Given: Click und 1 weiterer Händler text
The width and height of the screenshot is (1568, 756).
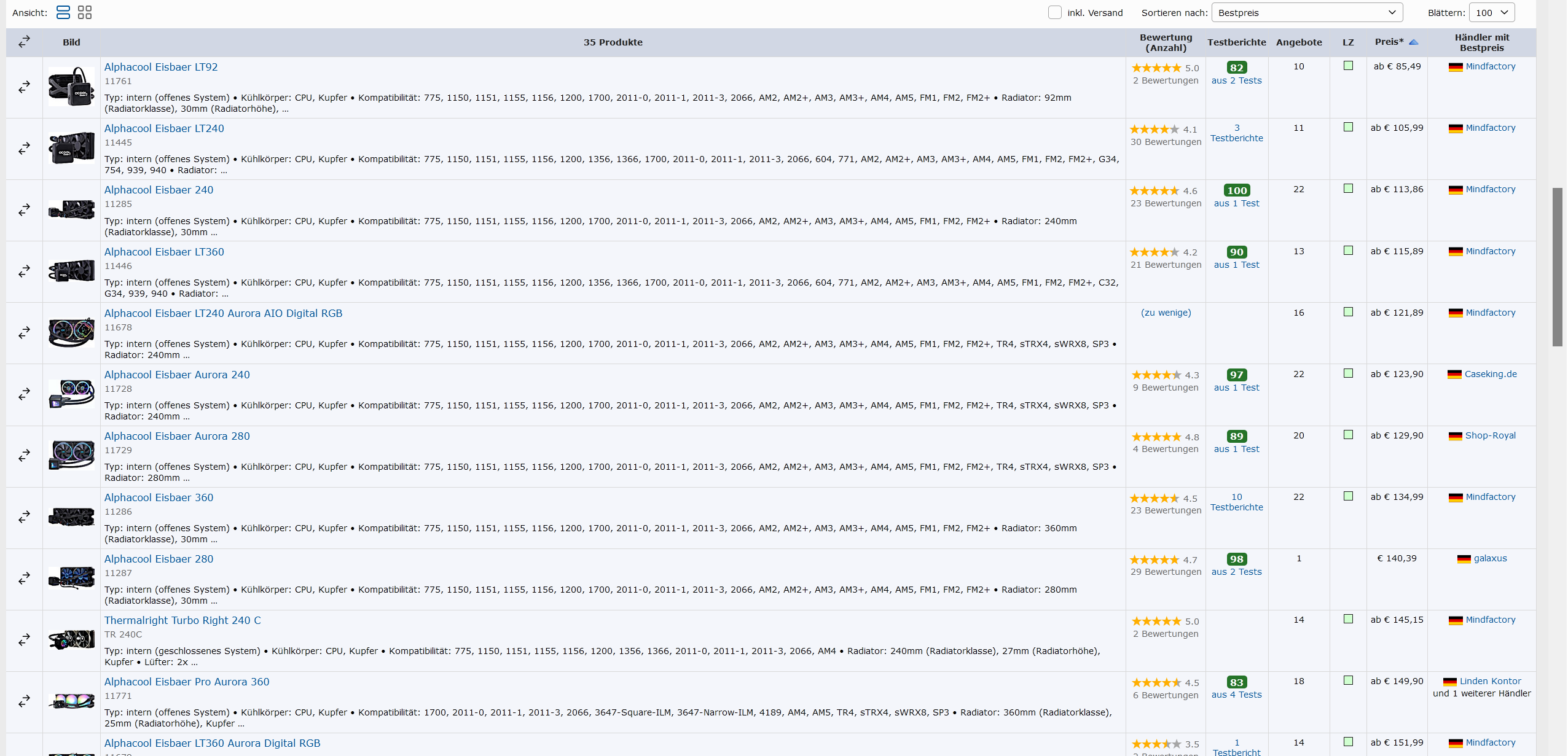Looking at the screenshot, I should [1481, 693].
